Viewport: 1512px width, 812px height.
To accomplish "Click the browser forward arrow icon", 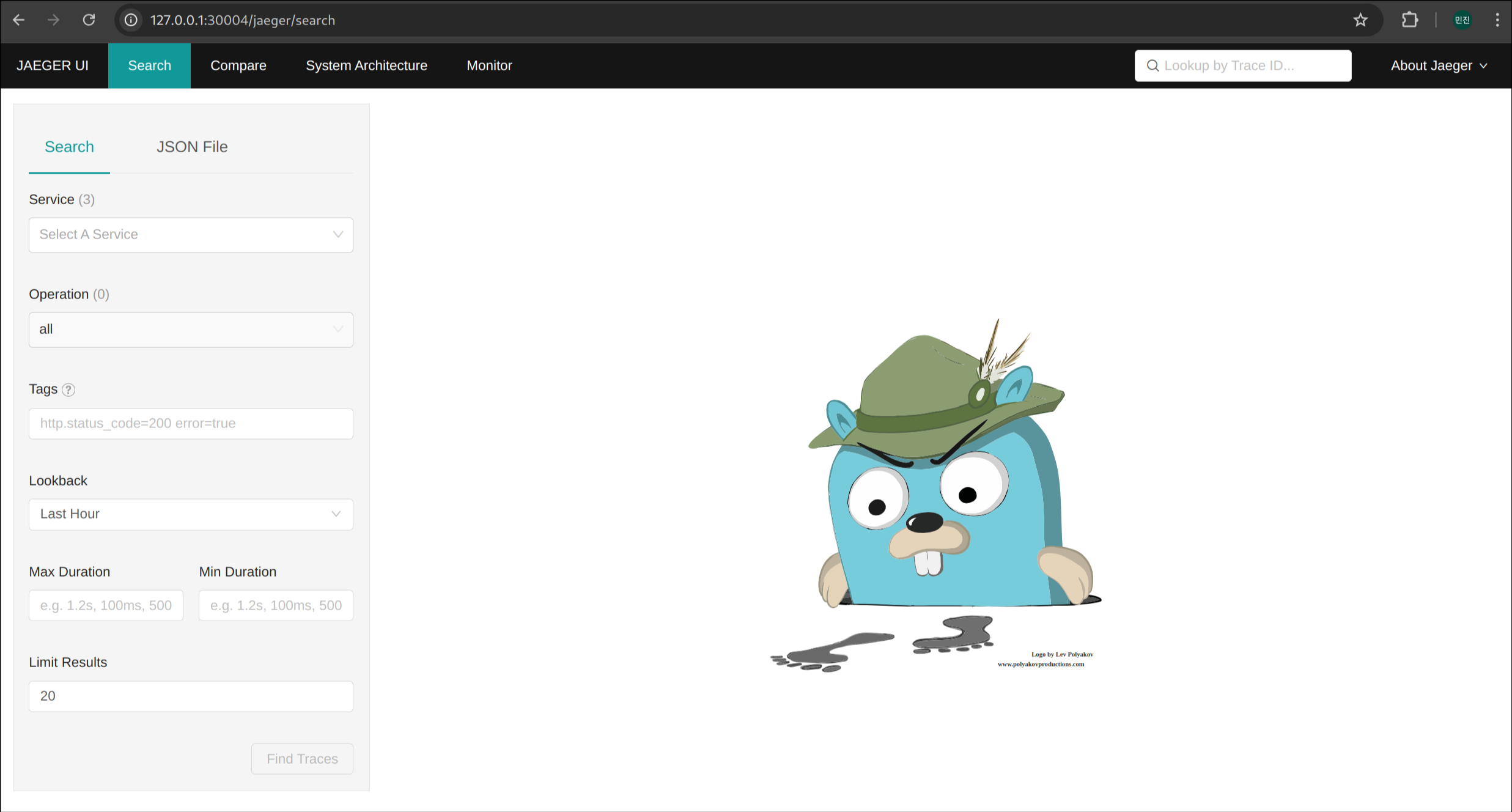I will coord(54,20).
